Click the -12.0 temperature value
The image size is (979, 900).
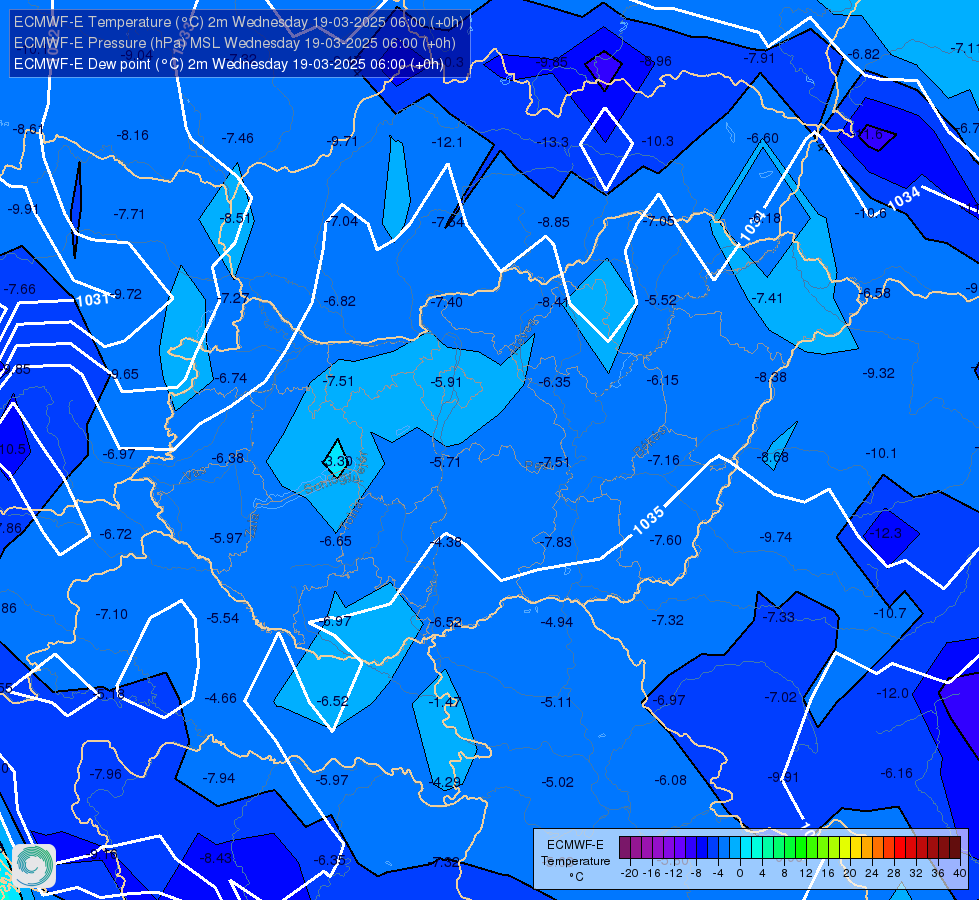pos(892,693)
